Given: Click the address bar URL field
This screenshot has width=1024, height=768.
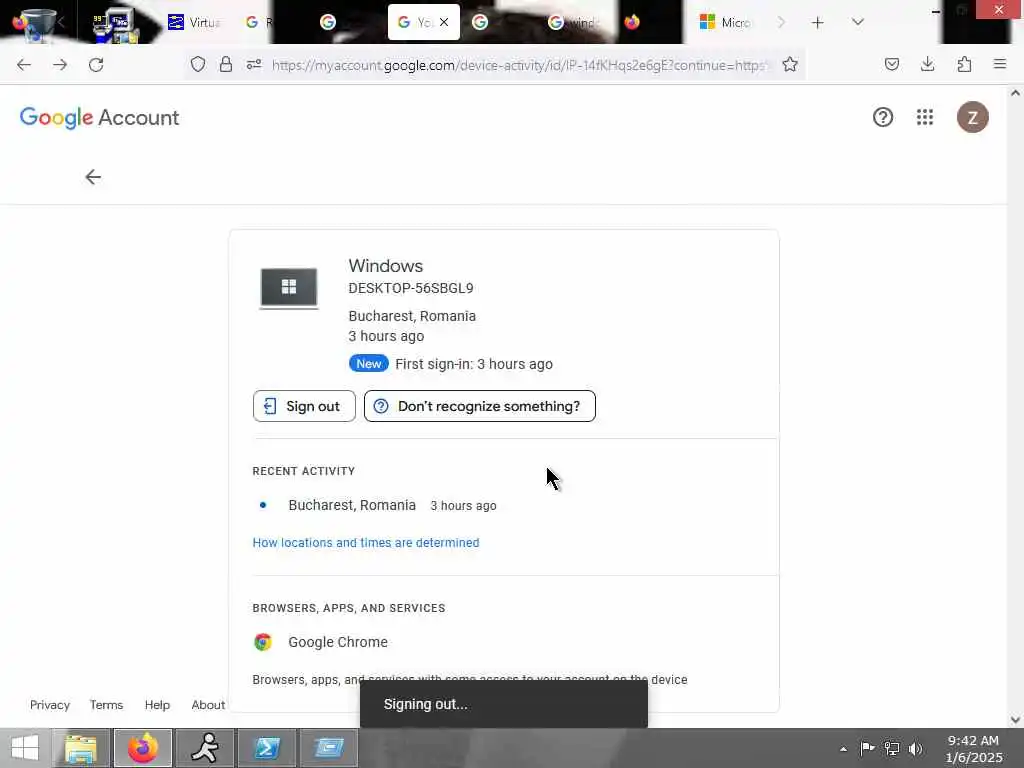Looking at the screenshot, I should [519, 65].
